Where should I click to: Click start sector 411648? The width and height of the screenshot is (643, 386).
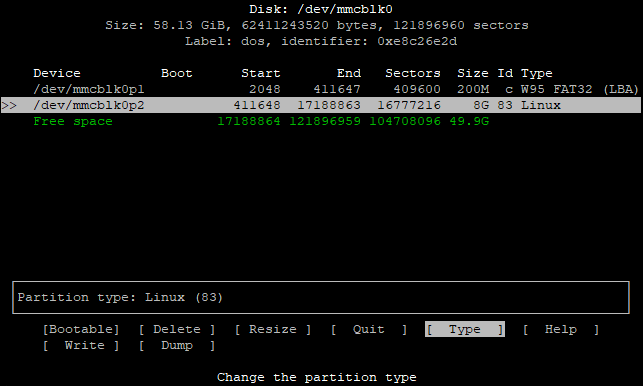[x=257, y=105]
